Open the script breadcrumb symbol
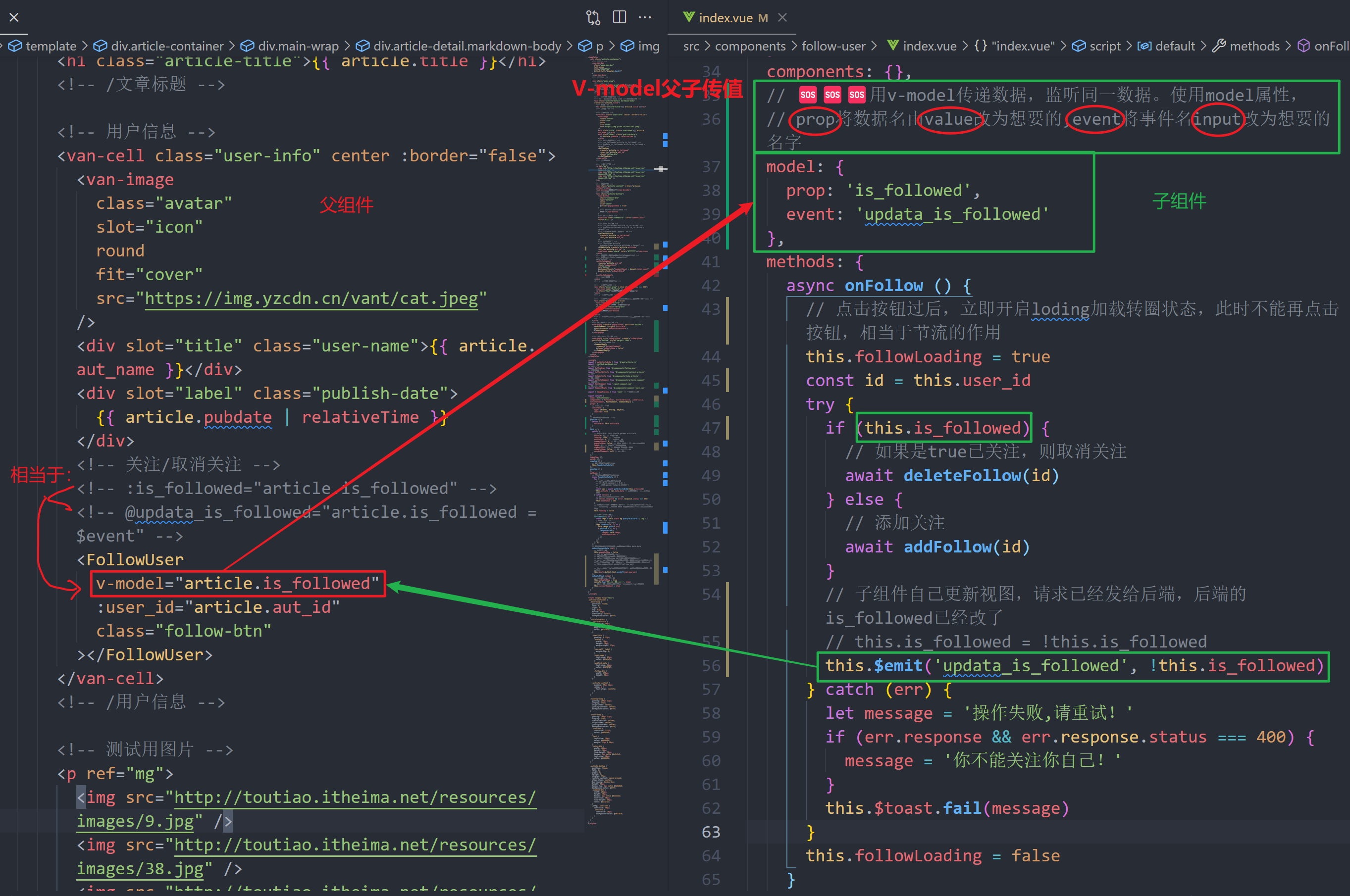Image resolution: width=1350 pixels, height=896 pixels. click(1105, 46)
